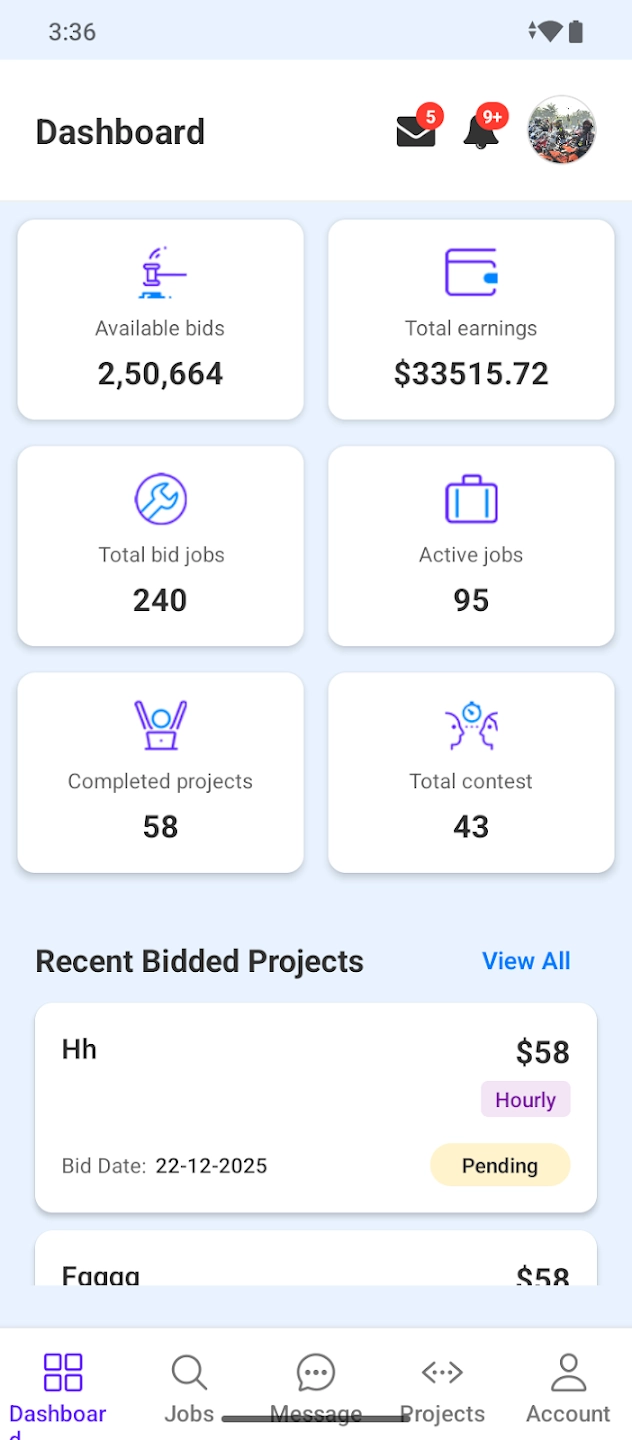The image size is (632, 1440).
Task: Tap the Total bid jobs wrench icon
Action: 160,499
